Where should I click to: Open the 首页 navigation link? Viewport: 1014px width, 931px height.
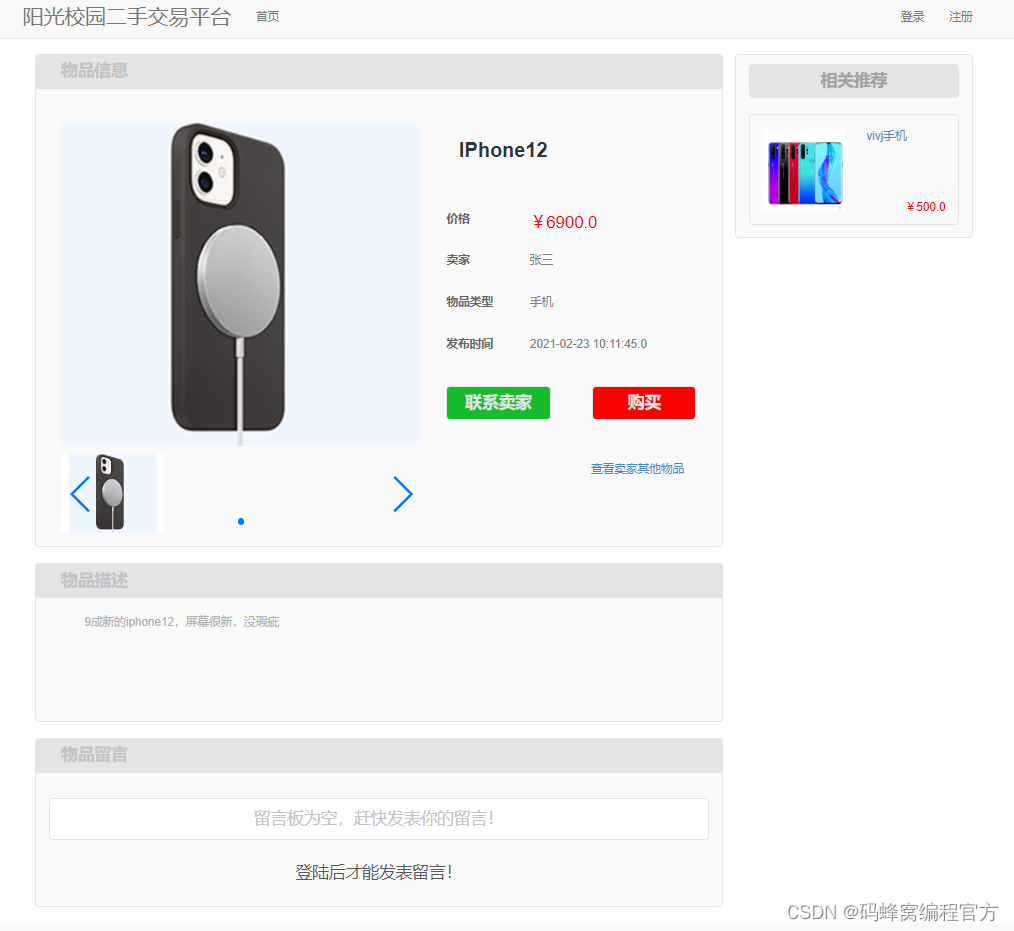point(267,17)
